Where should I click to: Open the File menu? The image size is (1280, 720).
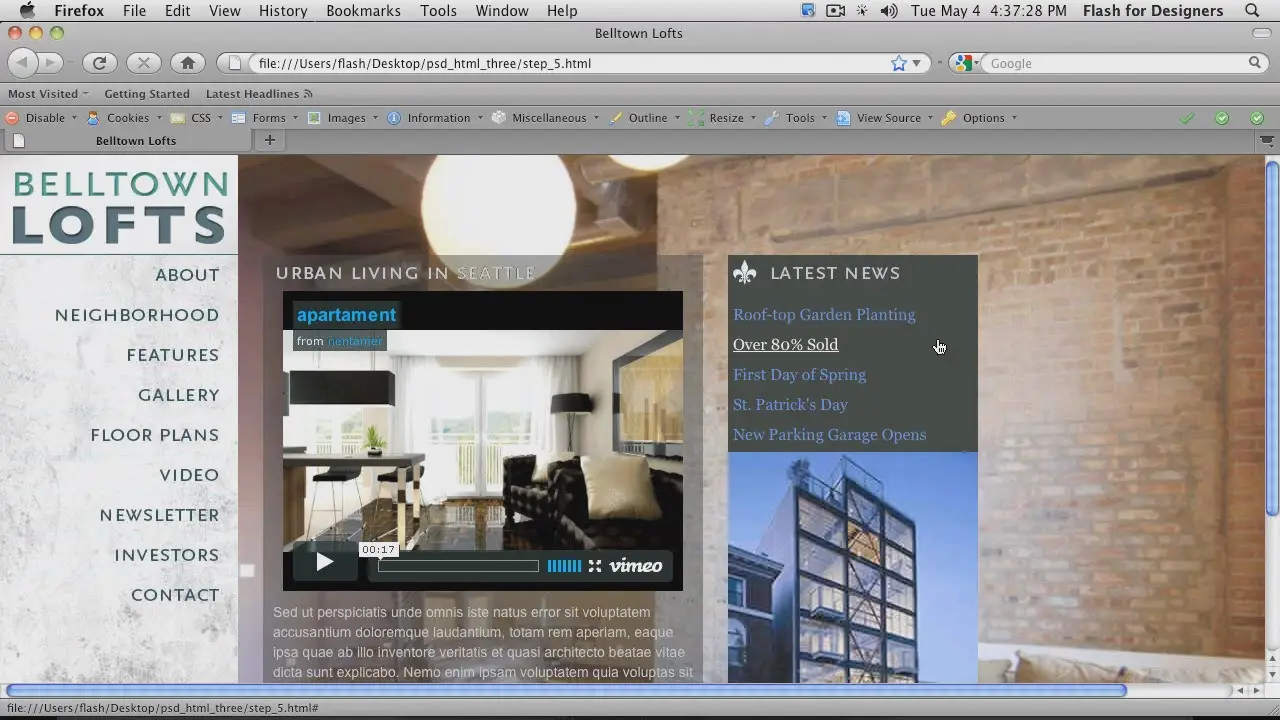coord(134,11)
